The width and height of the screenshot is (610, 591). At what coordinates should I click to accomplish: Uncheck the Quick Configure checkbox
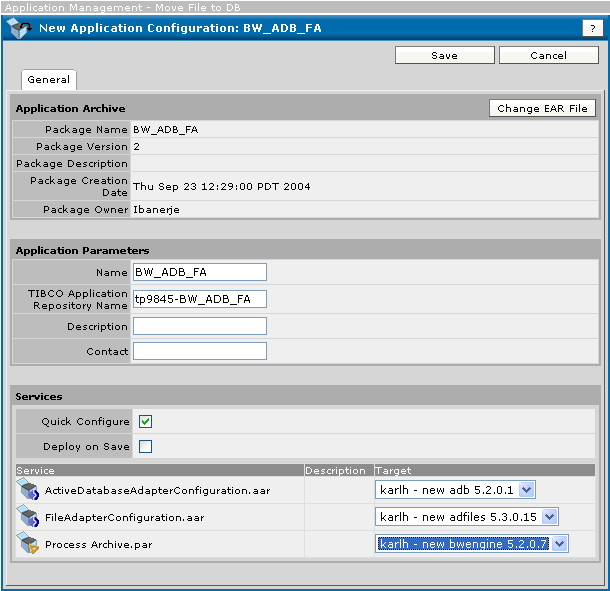[x=145, y=422]
